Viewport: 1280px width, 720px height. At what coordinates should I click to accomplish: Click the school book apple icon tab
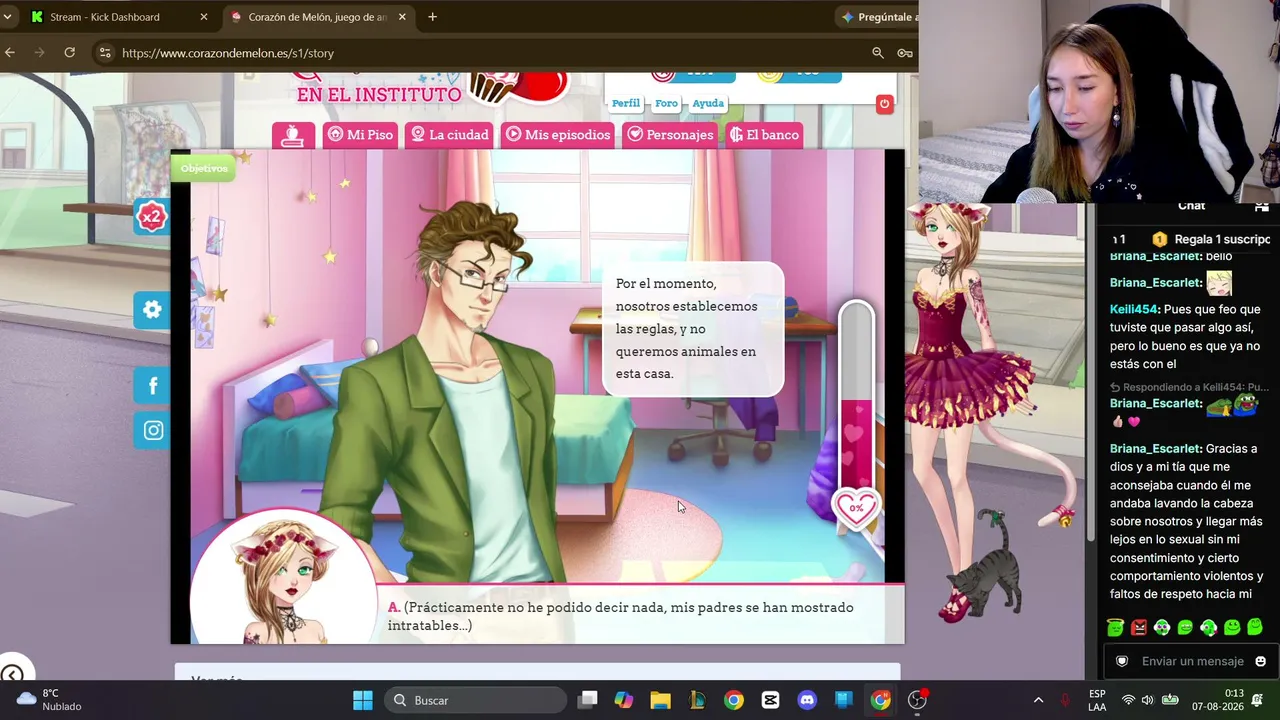point(293,135)
